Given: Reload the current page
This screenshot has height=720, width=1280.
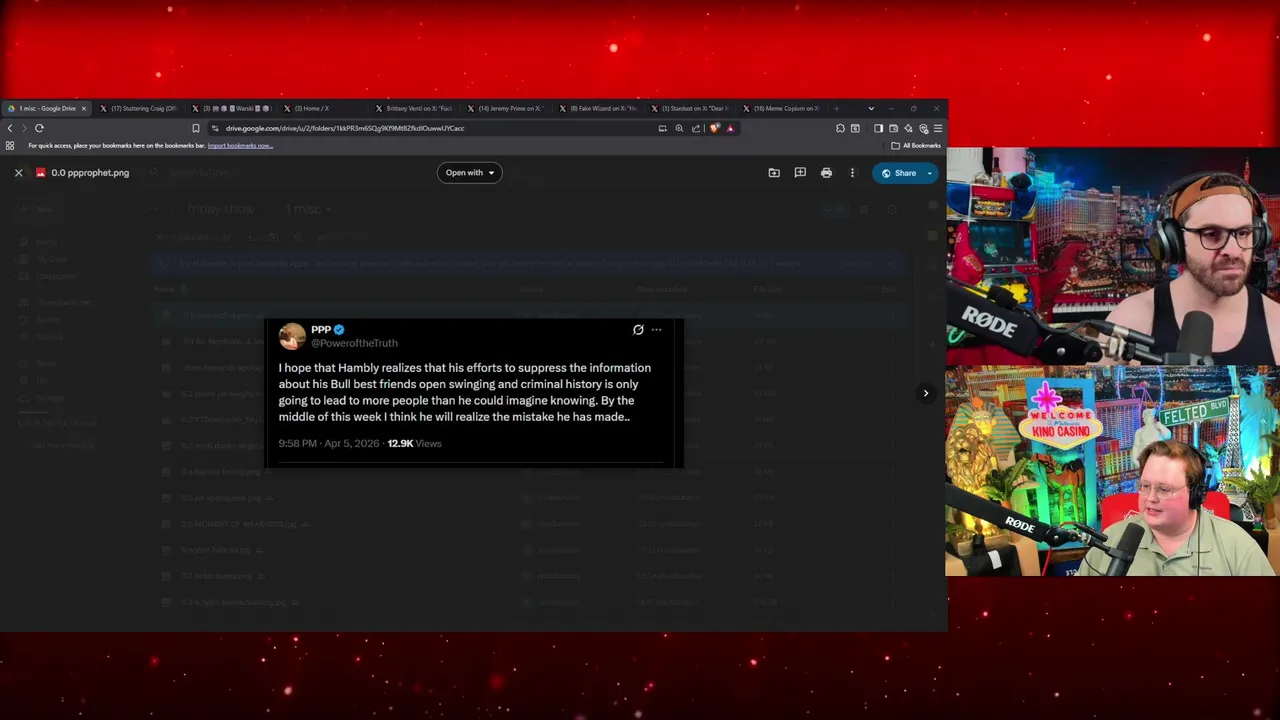Looking at the screenshot, I should point(39,128).
